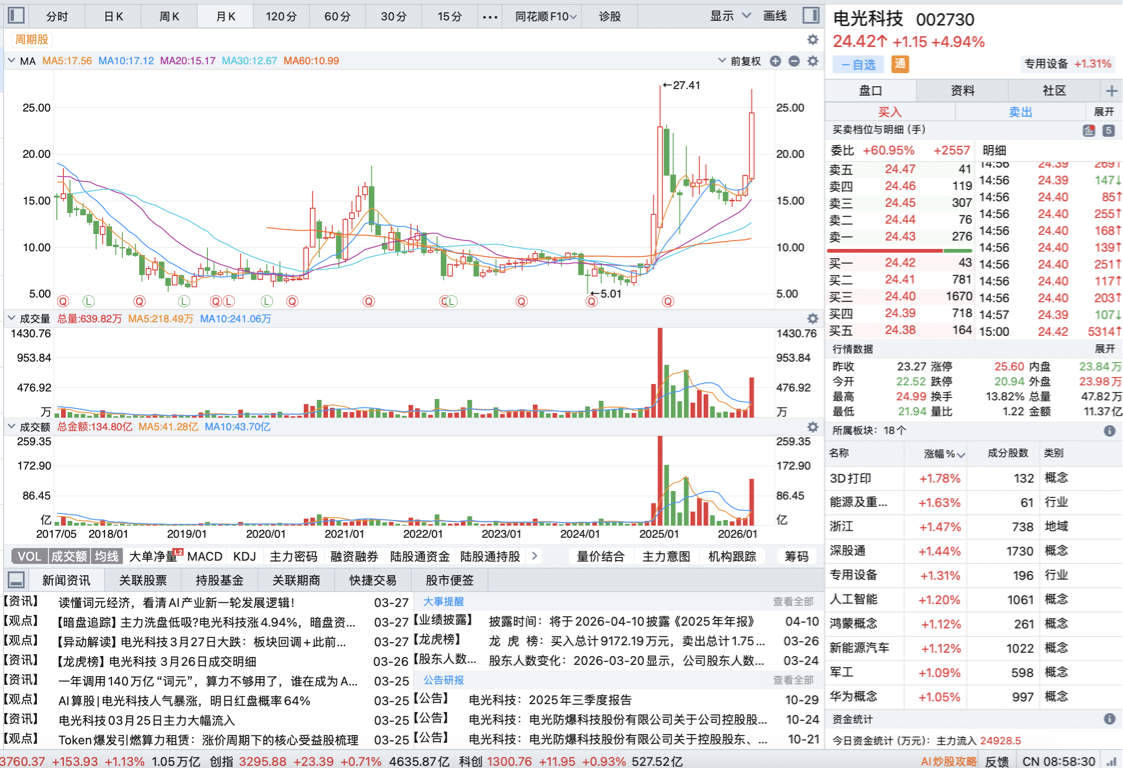Remove from watchlist via 自选 button

[859, 64]
